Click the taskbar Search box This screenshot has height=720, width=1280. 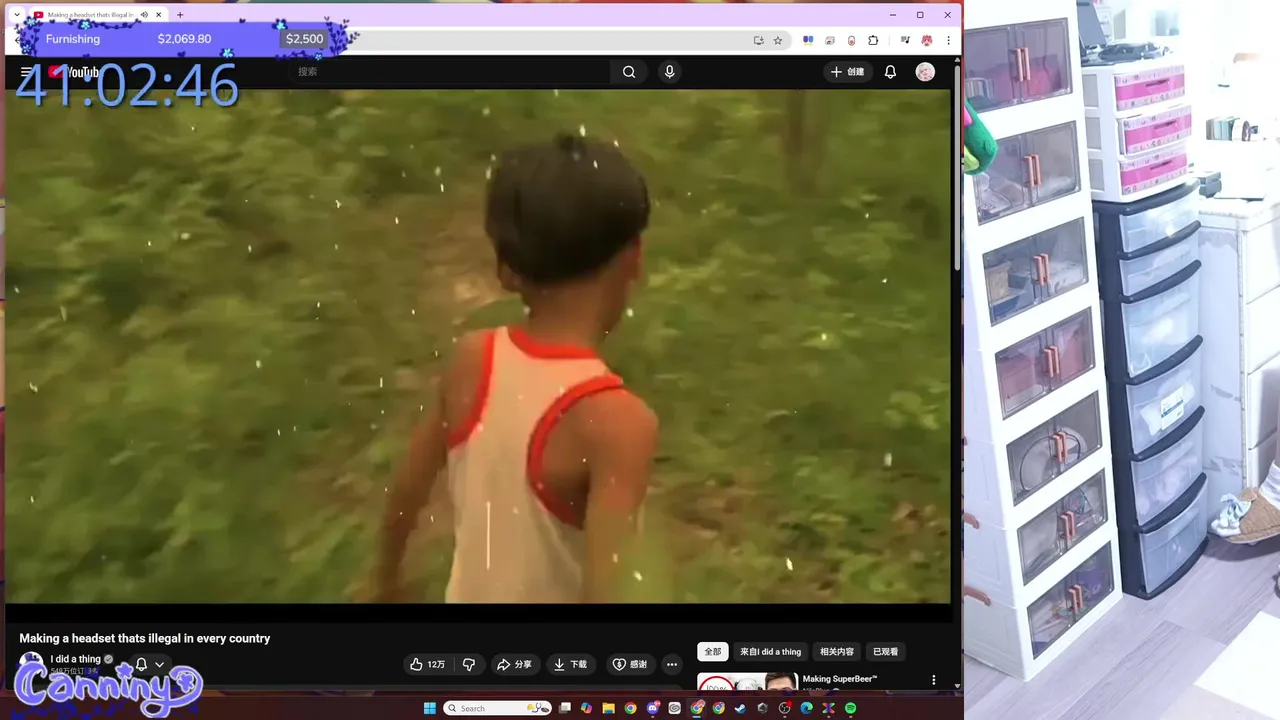497,708
